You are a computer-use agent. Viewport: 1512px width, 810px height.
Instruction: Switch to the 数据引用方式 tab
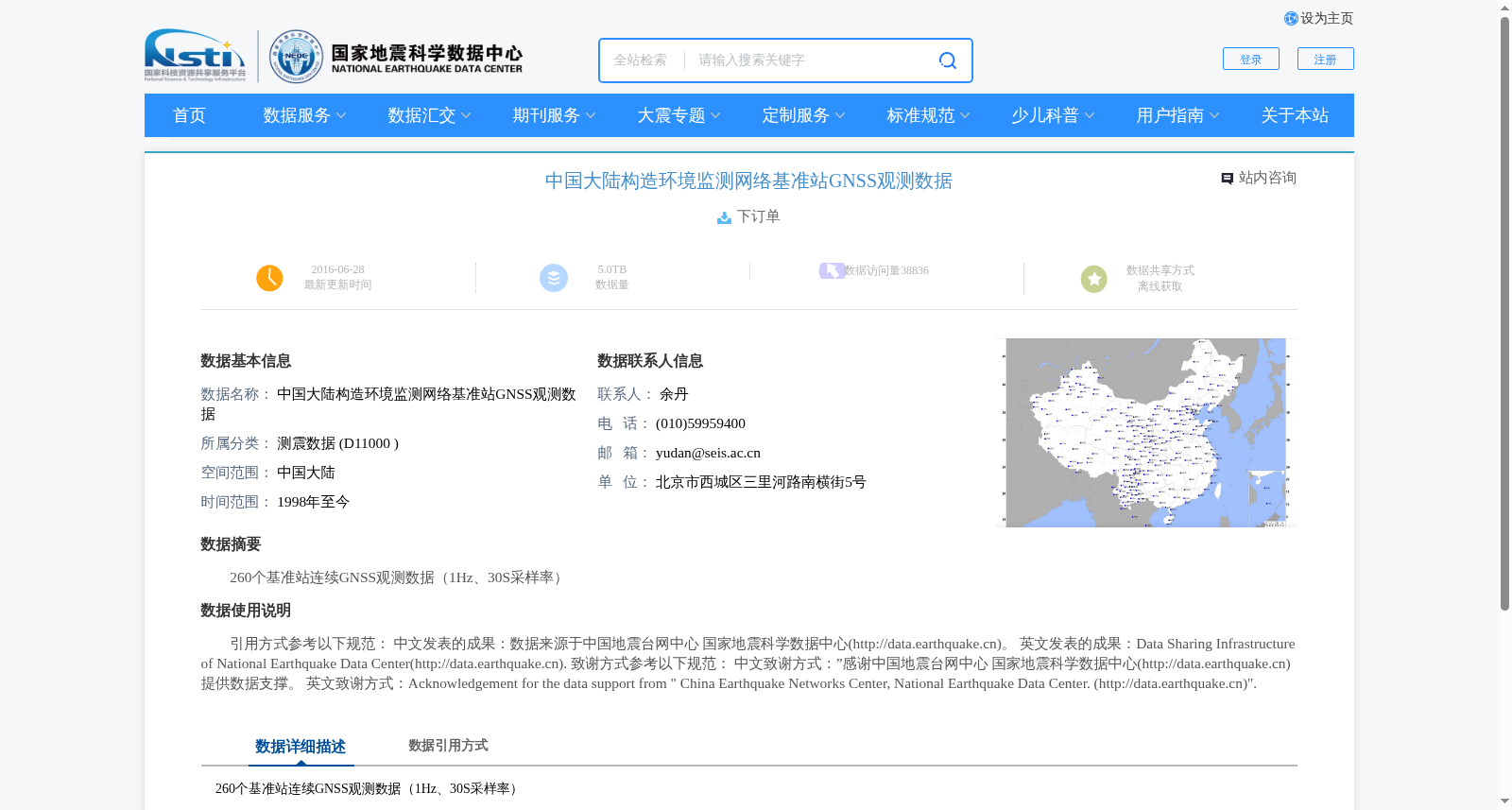(448, 746)
